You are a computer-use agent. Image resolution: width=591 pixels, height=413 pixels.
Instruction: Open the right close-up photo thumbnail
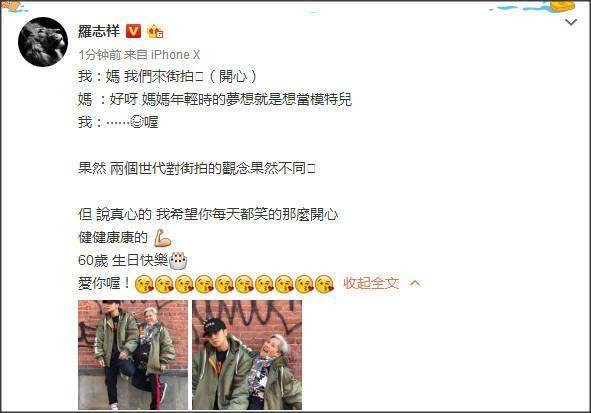[247, 355]
